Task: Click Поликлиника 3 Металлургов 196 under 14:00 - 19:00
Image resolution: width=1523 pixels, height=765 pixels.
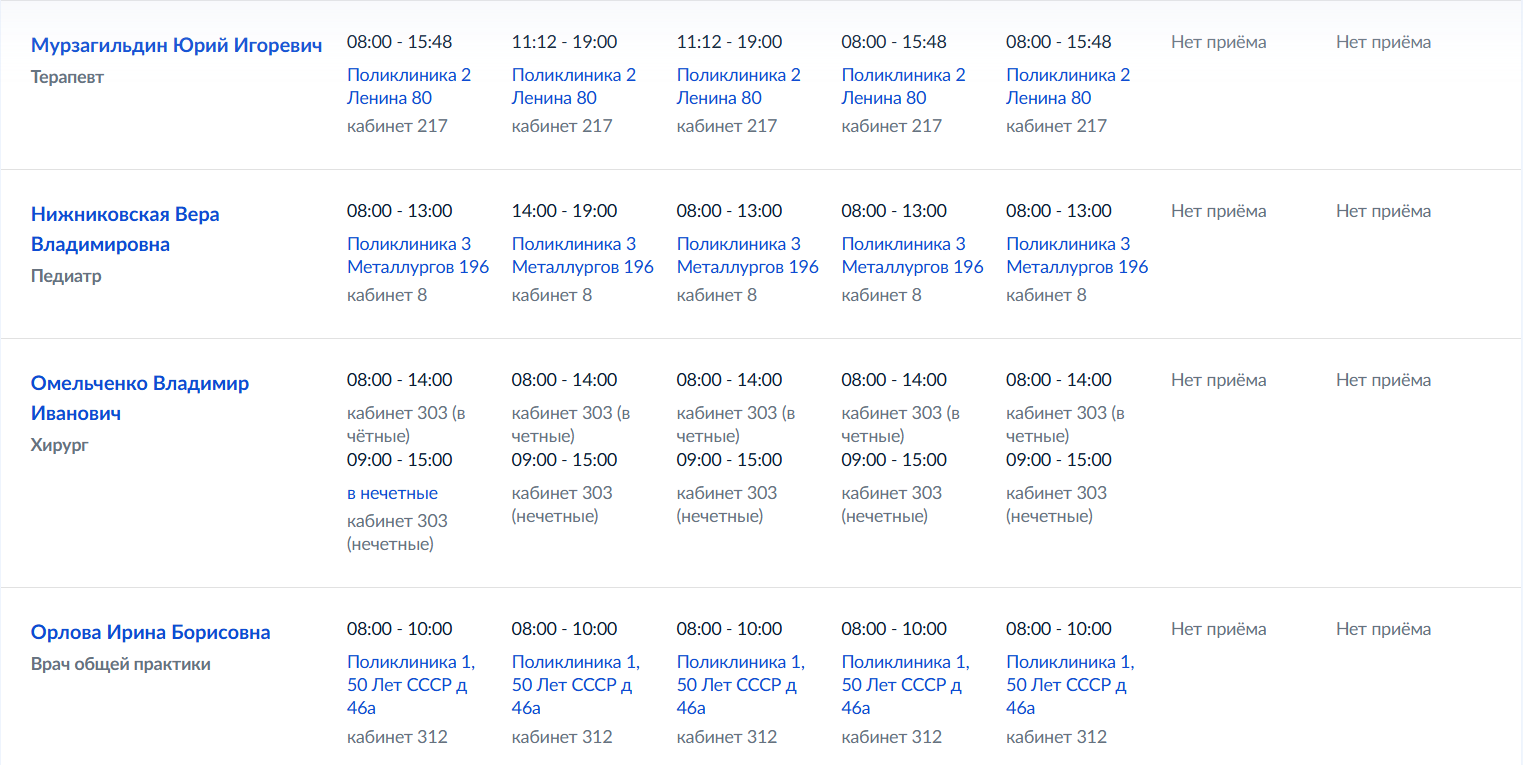Action: point(583,255)
